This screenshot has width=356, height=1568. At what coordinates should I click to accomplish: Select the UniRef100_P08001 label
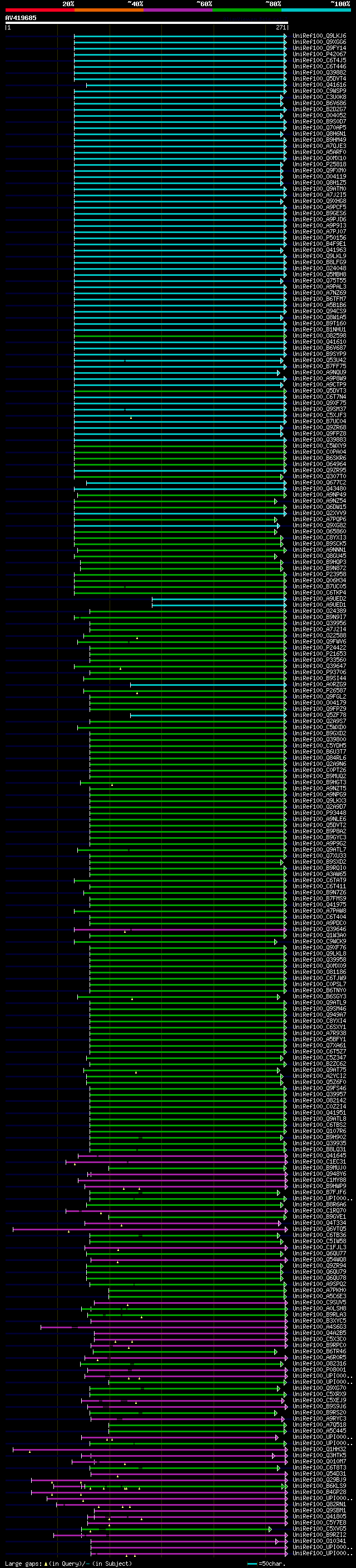point(319,1369)
